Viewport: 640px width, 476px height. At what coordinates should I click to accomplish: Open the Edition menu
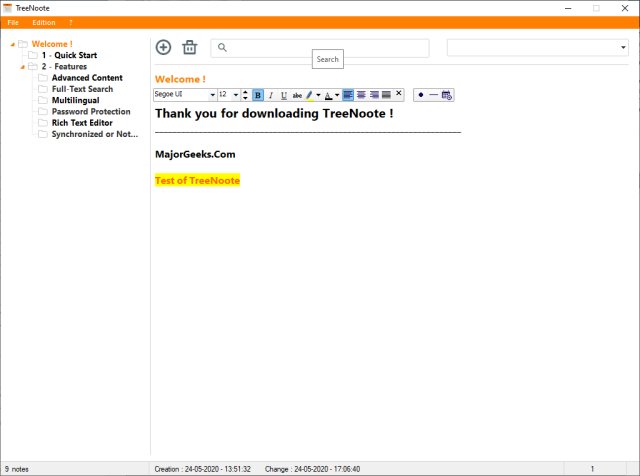pyautogui.click(x=44, y=22)
